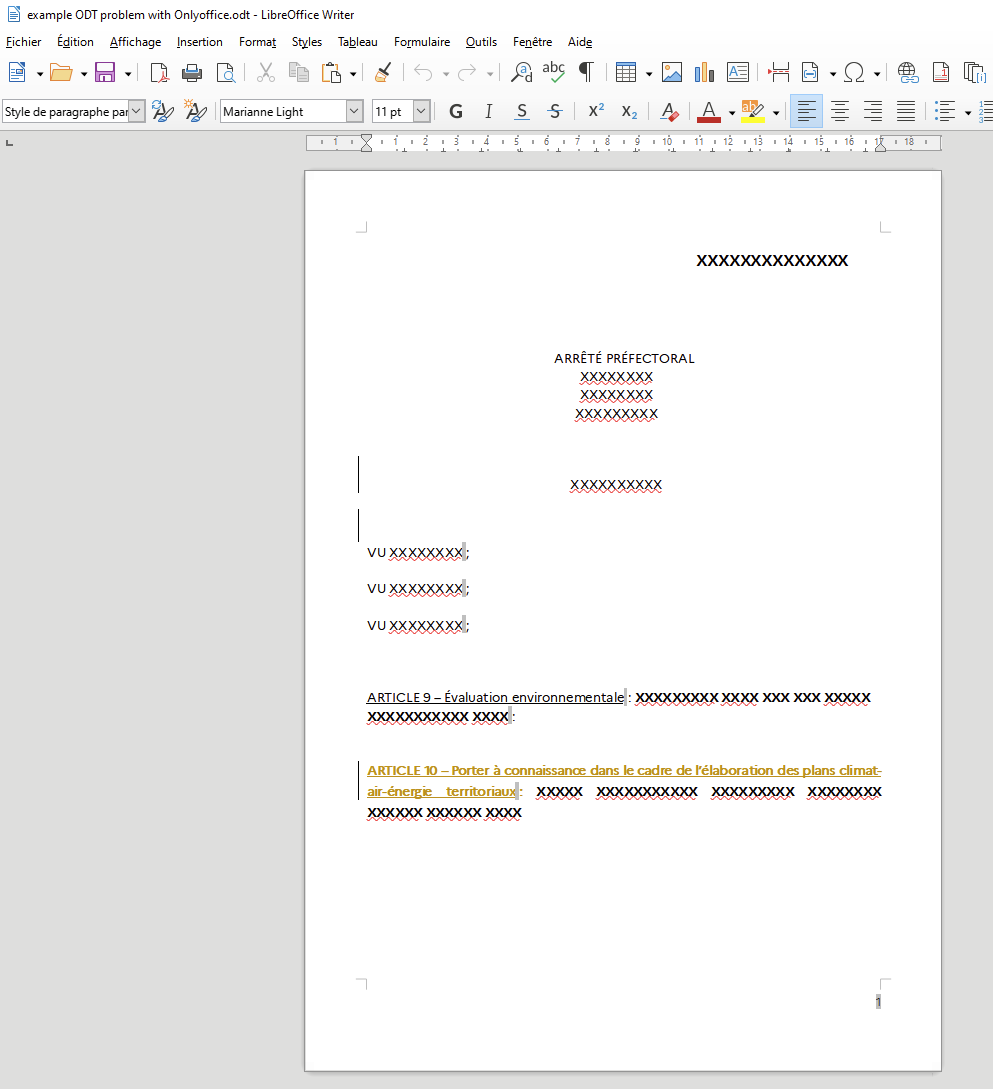
Task: Align the text to center
Action: click(840, 111)
